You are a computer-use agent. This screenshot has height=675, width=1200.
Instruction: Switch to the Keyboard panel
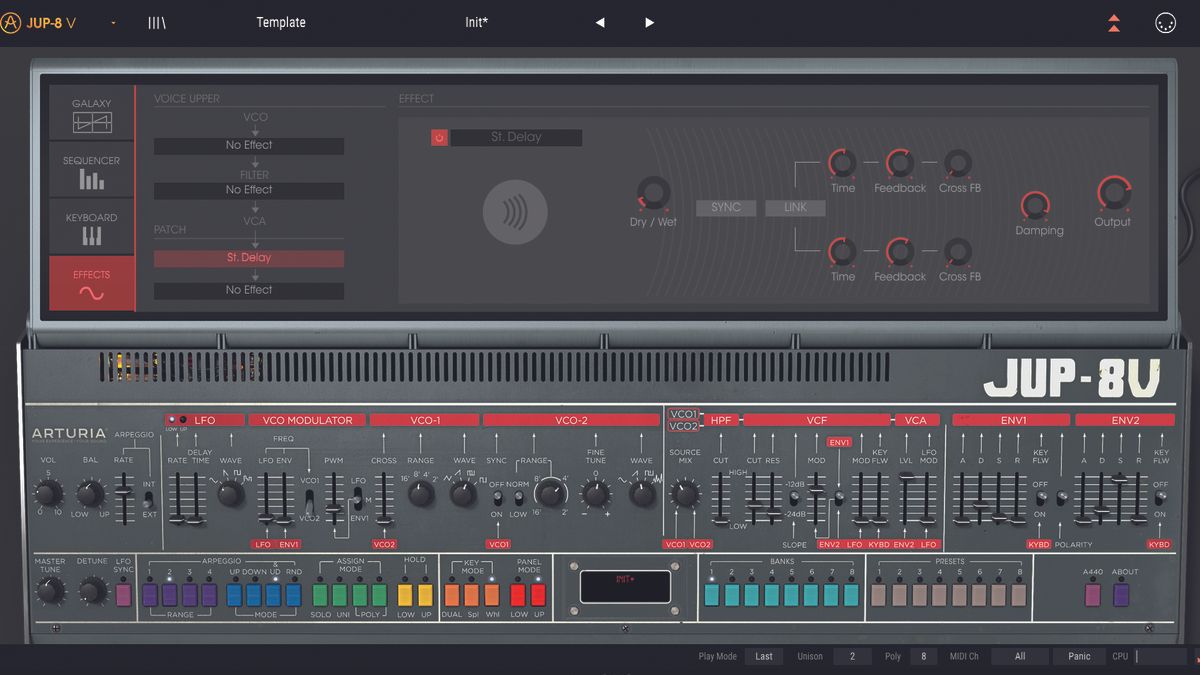click(91, 225)
